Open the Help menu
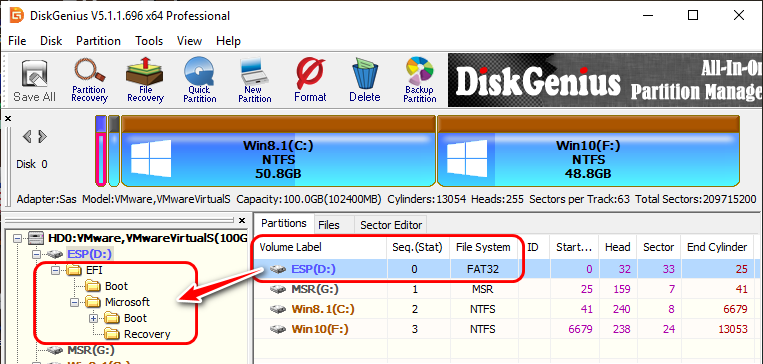Viewport: 763px width, 364px height. (x=228, y=41)
